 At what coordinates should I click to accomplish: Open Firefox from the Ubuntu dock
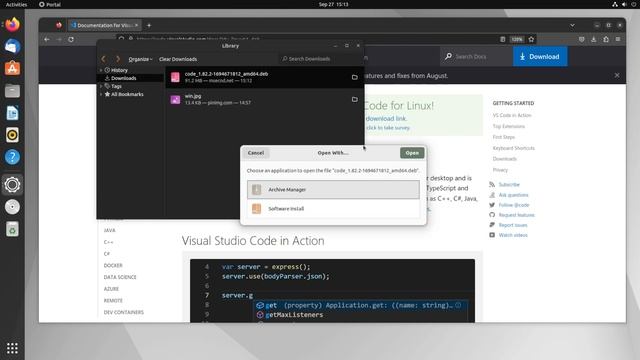tap(12, 24)
